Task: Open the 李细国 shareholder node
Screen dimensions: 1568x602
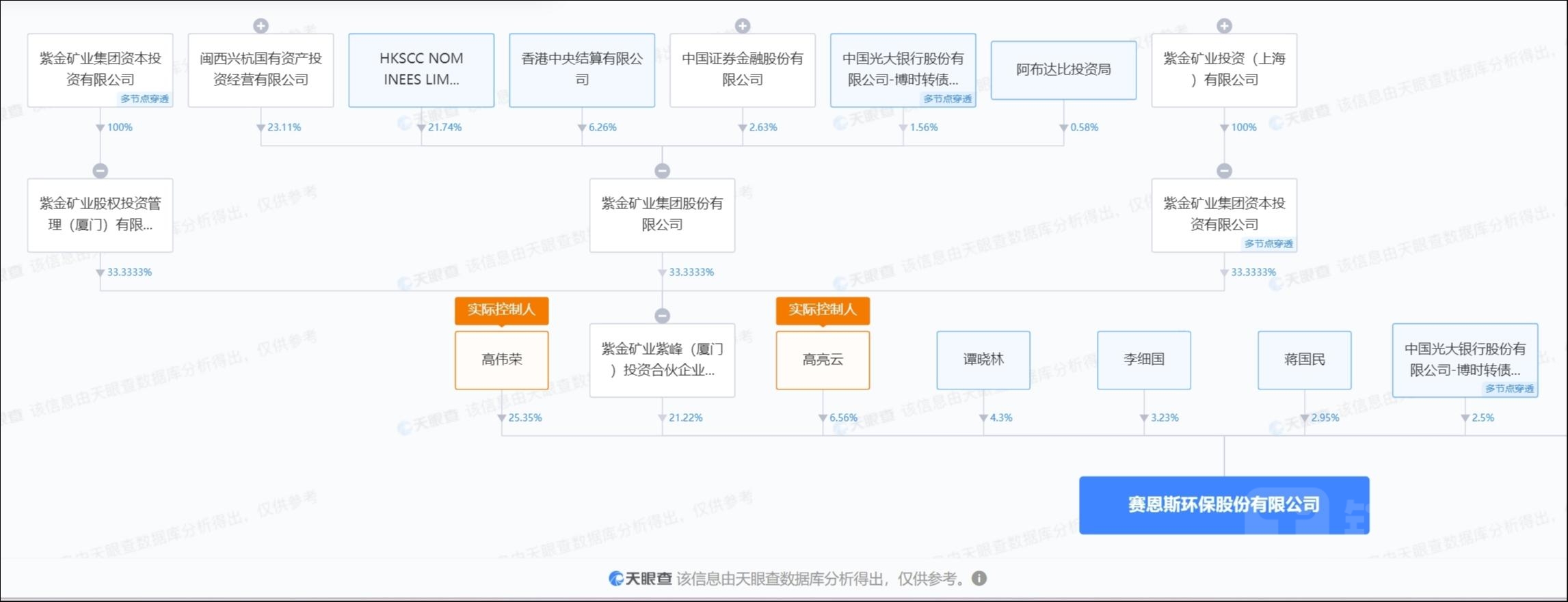Action: [x=1144, y=360]
